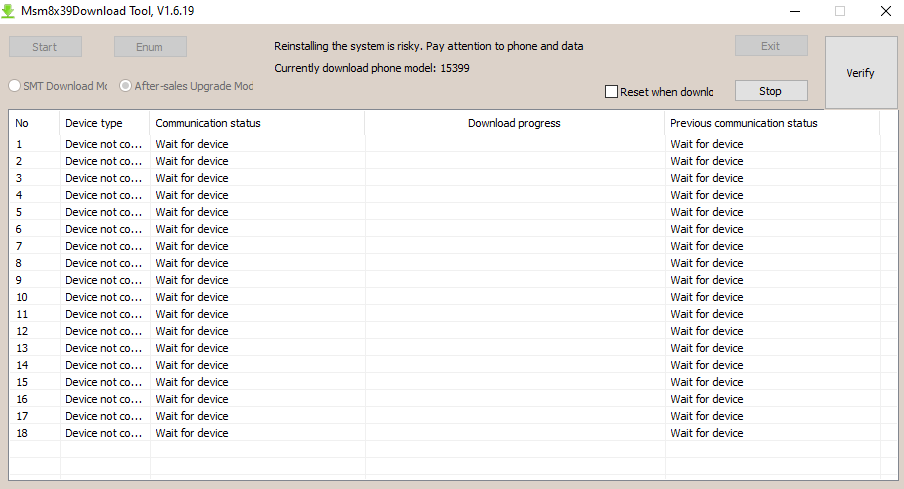Select the After-sales Upgrade Mode radio button
Viewport: 904px width, 489px height.
(125, 86)
